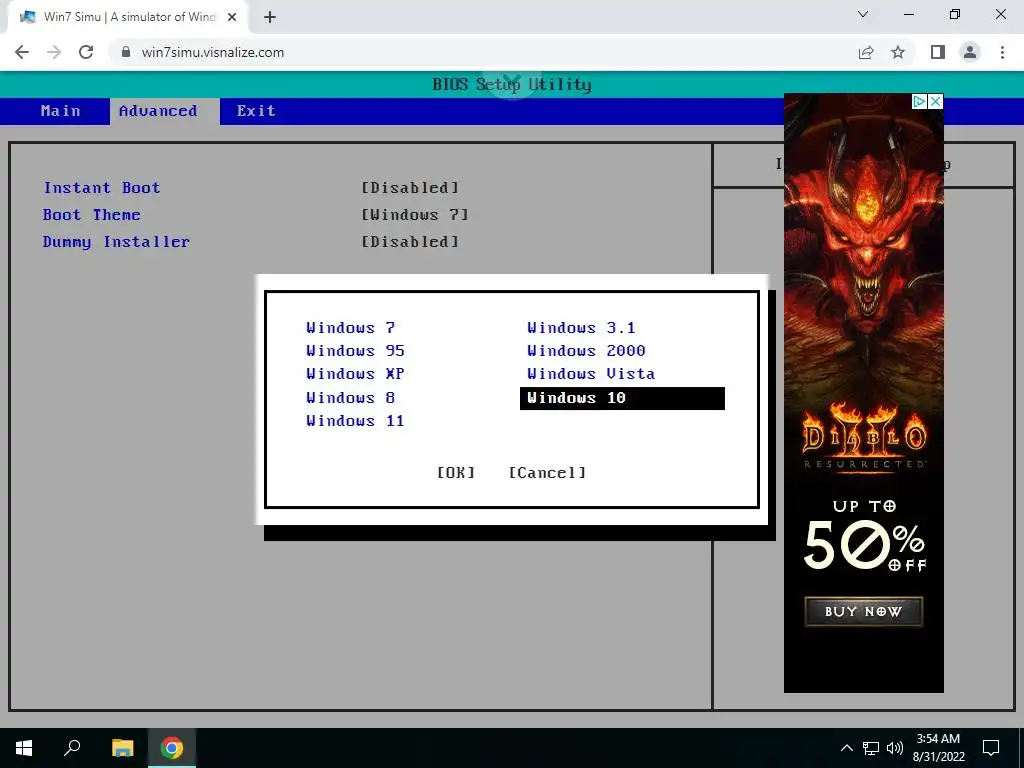Click the browser forward arrow

(x=54, y=52)
